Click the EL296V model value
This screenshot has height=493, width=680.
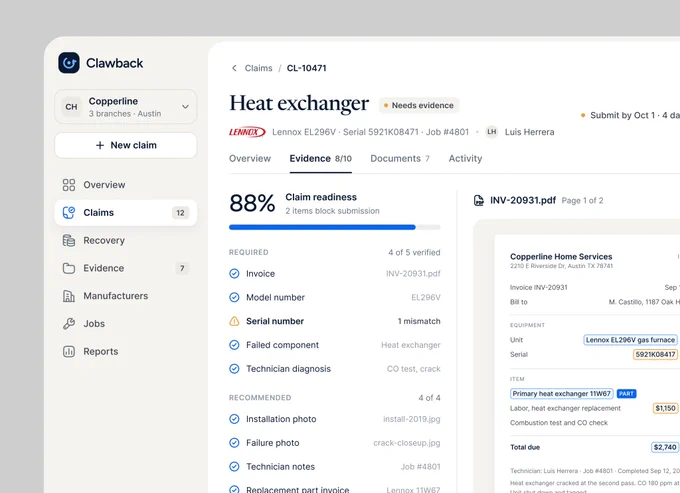426,297
